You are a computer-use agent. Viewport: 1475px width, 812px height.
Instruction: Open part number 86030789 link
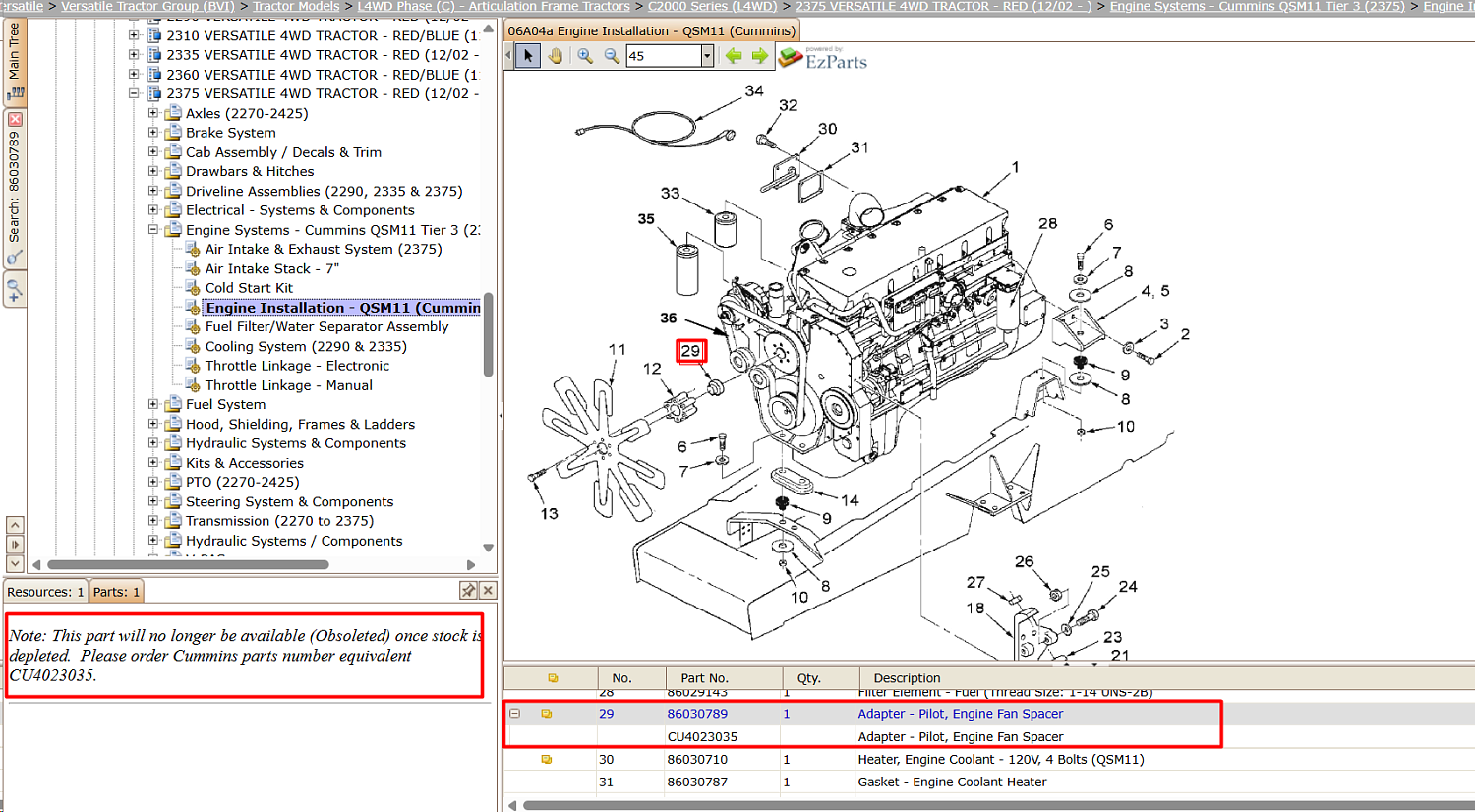697,714
